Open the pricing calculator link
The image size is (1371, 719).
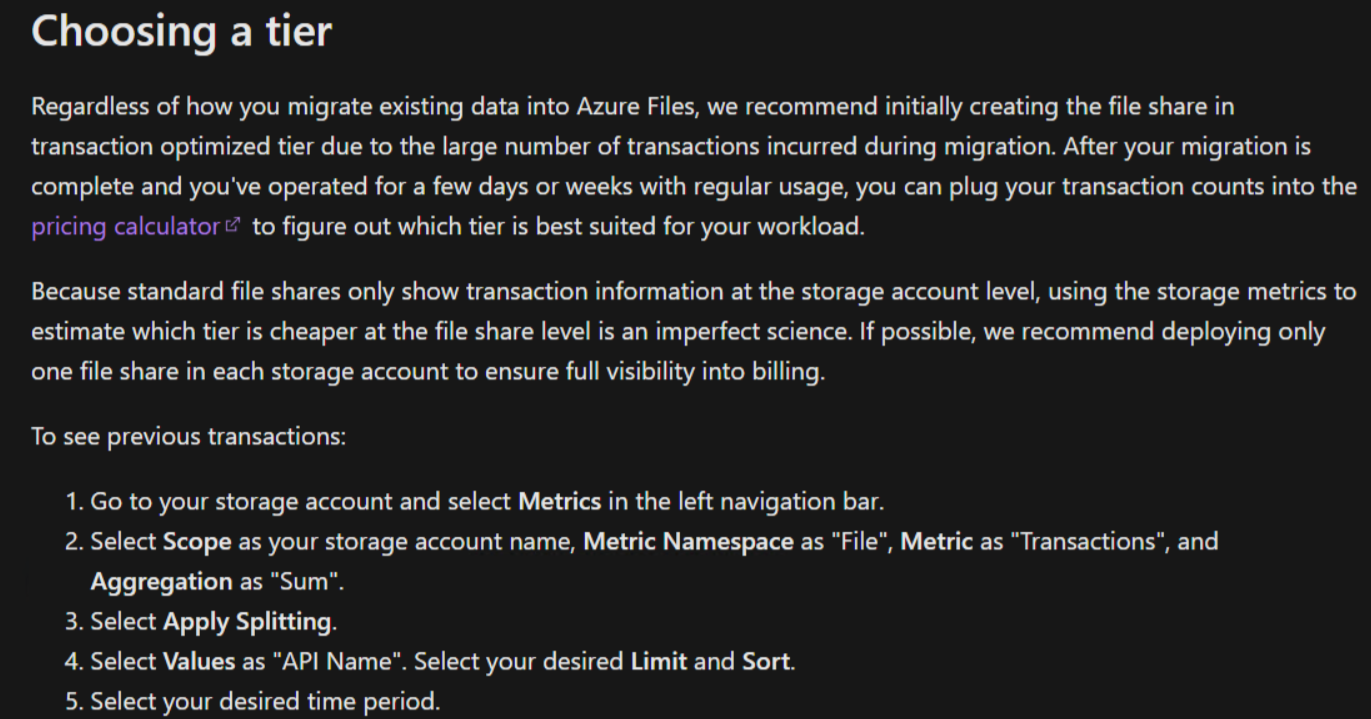pyautogui.click(x=125, y=227)
